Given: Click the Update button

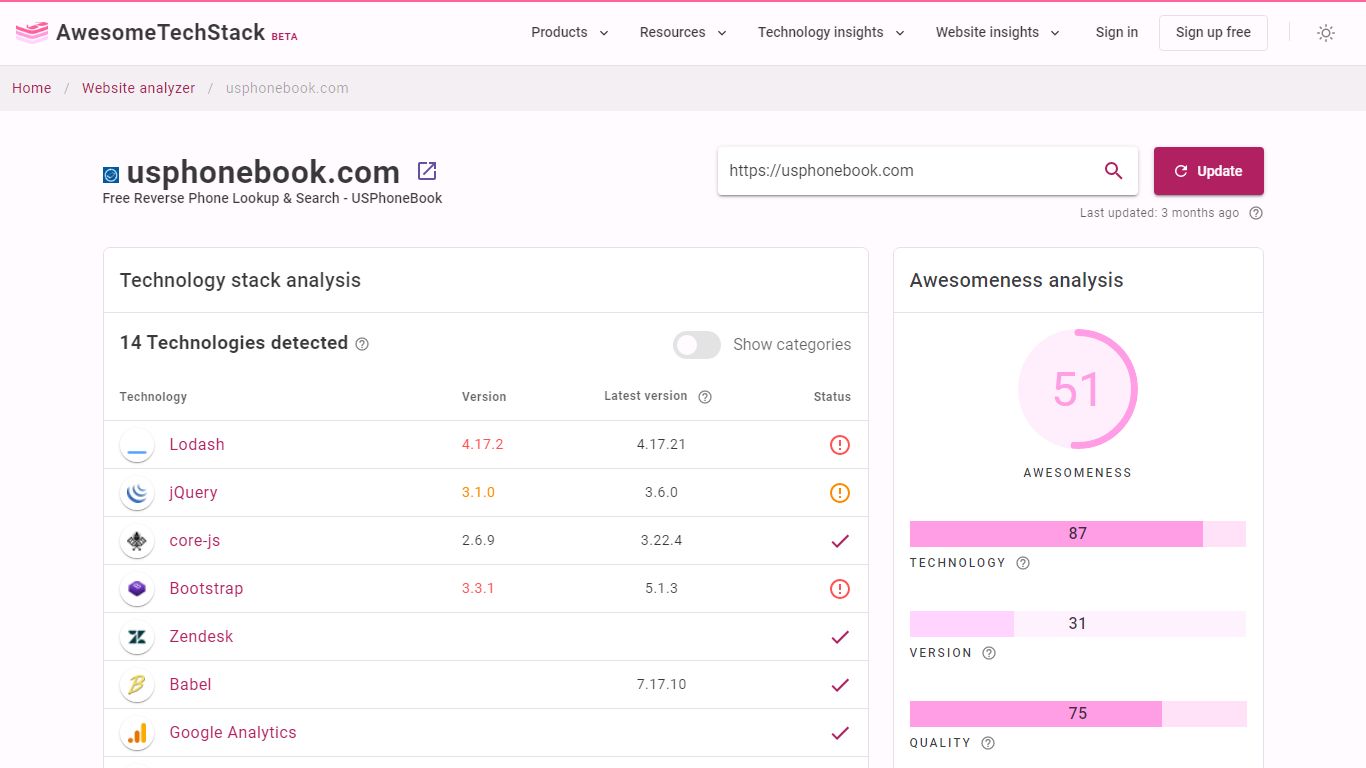Looking at the screenshot, I should click(x=1209, y=171).
